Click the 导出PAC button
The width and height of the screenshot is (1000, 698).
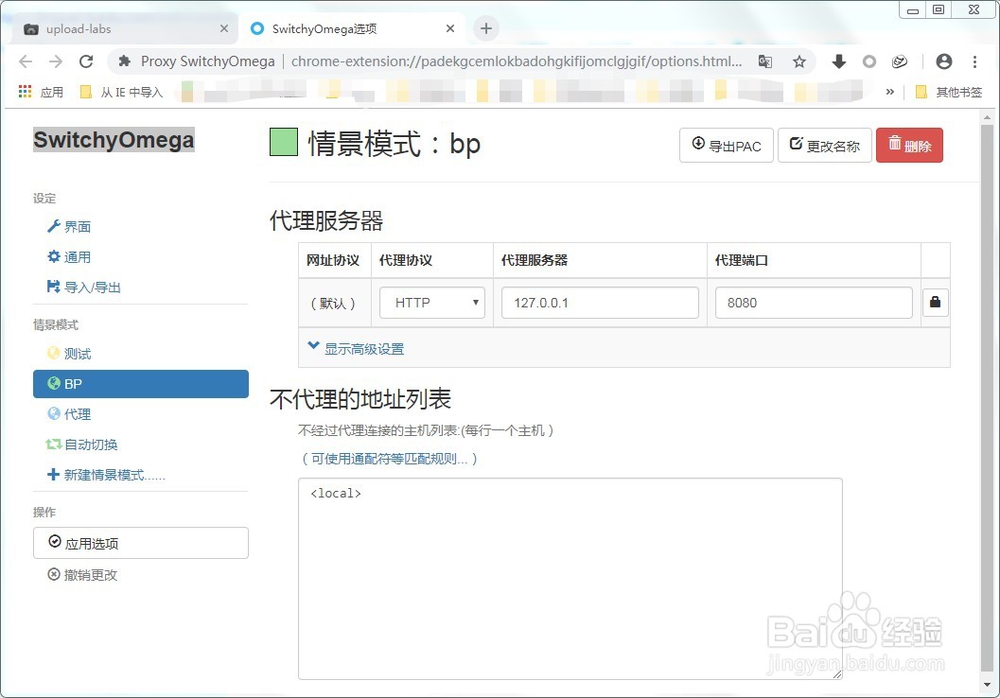coord(726,145)
